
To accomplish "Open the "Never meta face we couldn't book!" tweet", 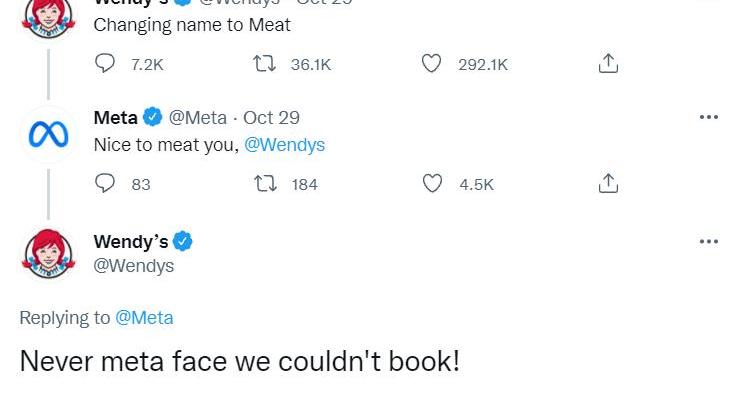I will [240, 361].
